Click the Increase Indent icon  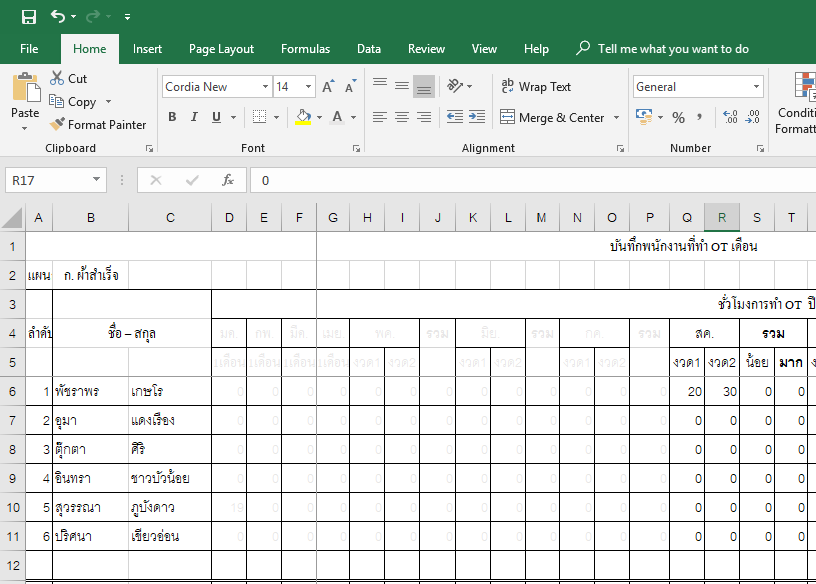tap(477, 117)
